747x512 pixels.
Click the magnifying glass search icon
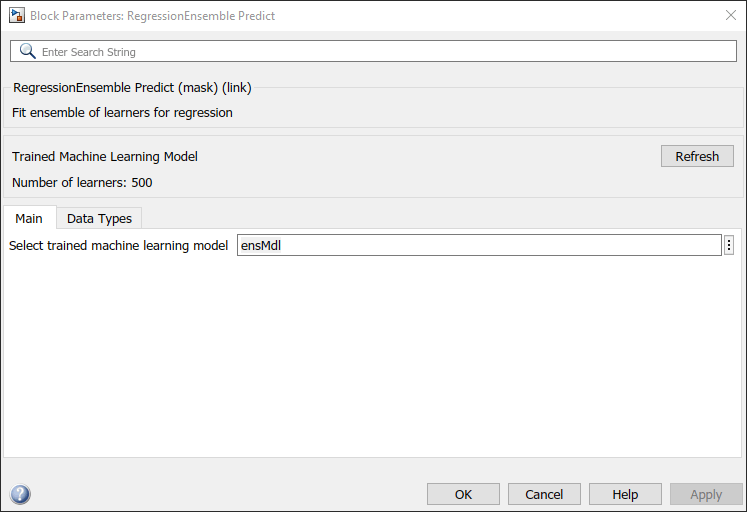[x=27, y=51]
